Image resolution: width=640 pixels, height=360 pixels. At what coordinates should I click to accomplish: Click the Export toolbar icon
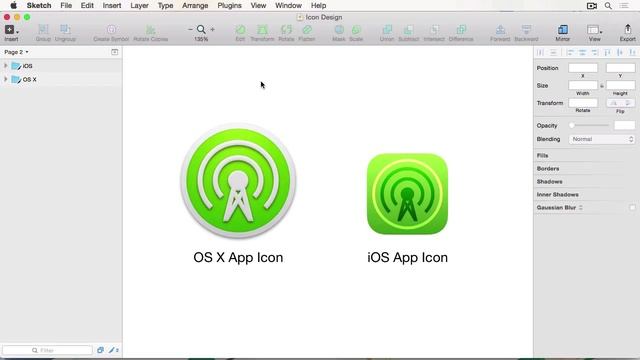(x=627, y=29)
